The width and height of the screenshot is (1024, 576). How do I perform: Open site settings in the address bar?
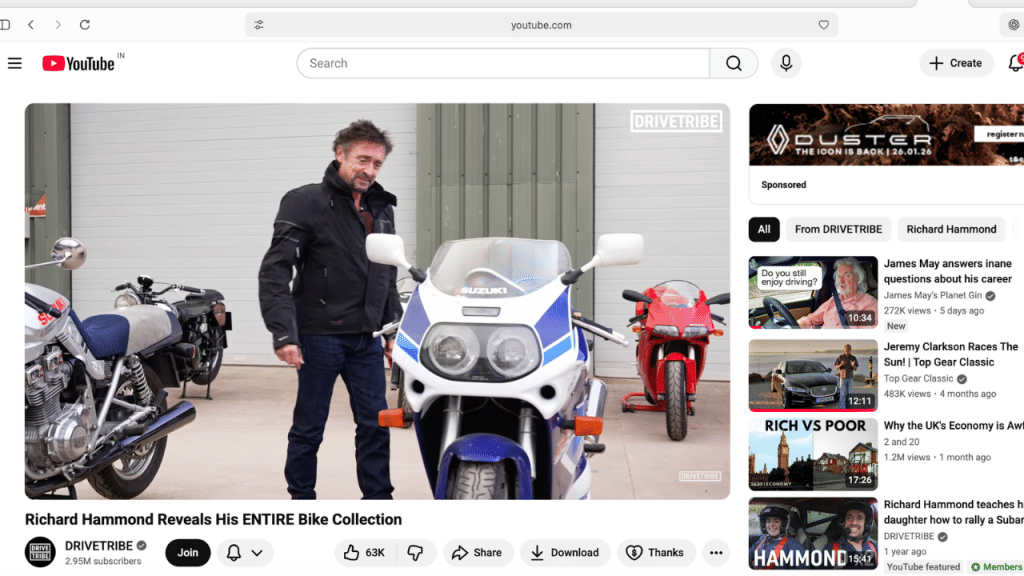(259, 25)
